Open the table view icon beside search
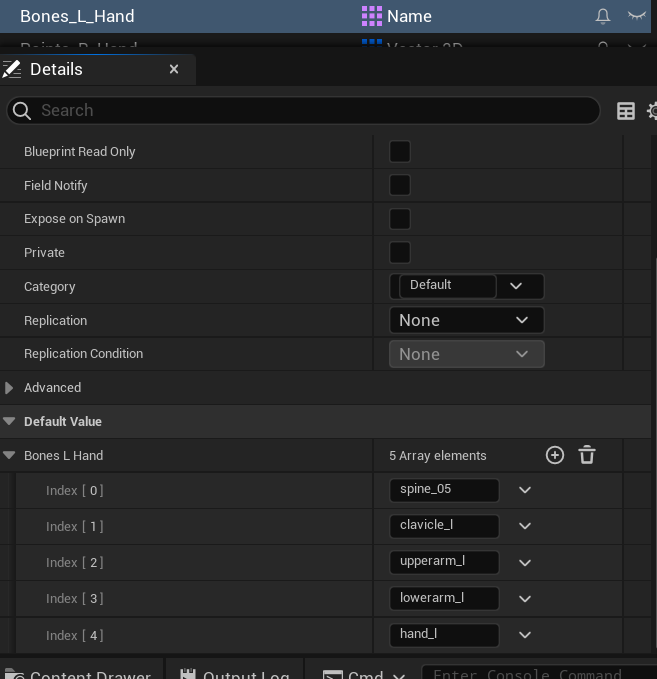This screenshot has width=657, height=679. click(x=626, y=111)
